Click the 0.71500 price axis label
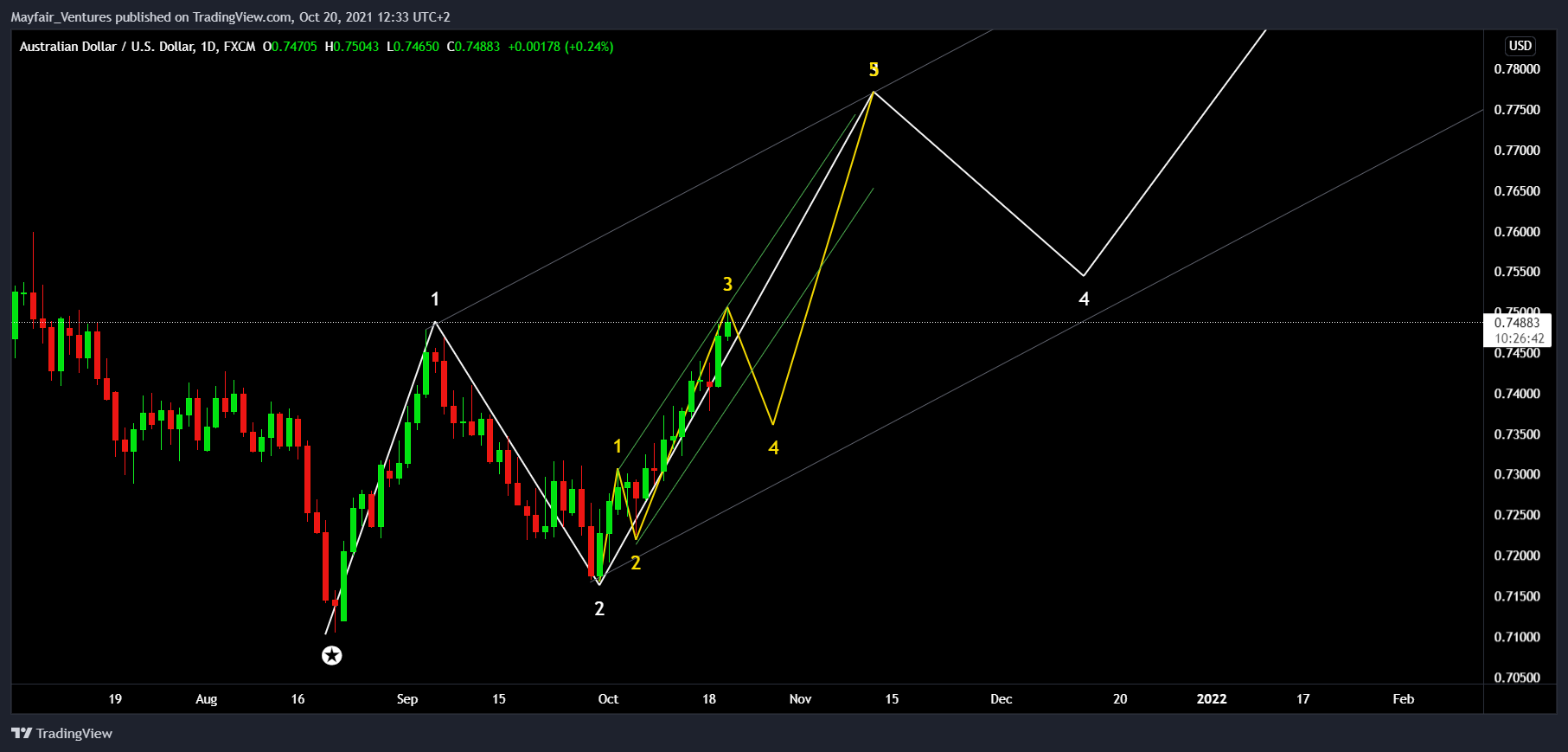 (x=1517, y=596)
